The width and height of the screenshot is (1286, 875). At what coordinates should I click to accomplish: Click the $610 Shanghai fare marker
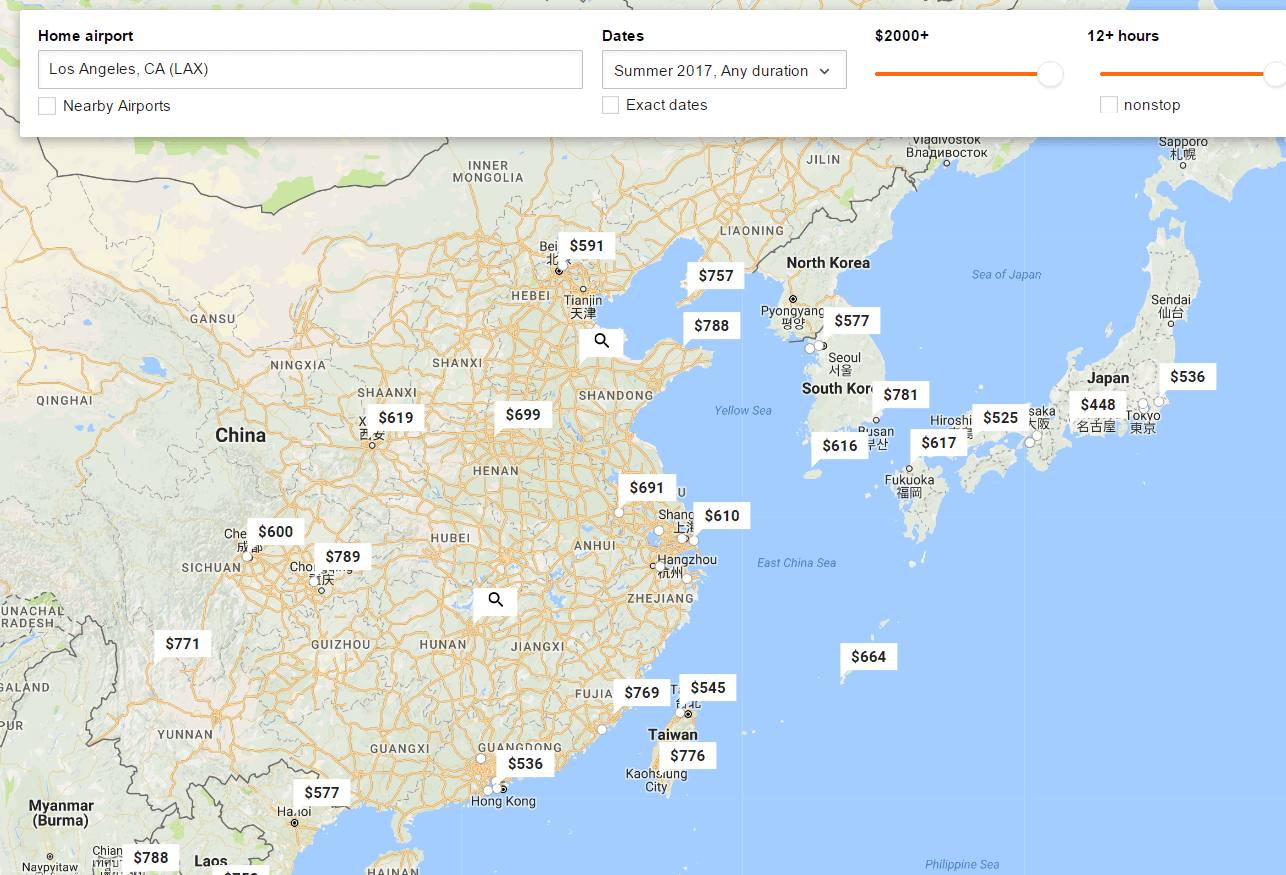point(721,516)
